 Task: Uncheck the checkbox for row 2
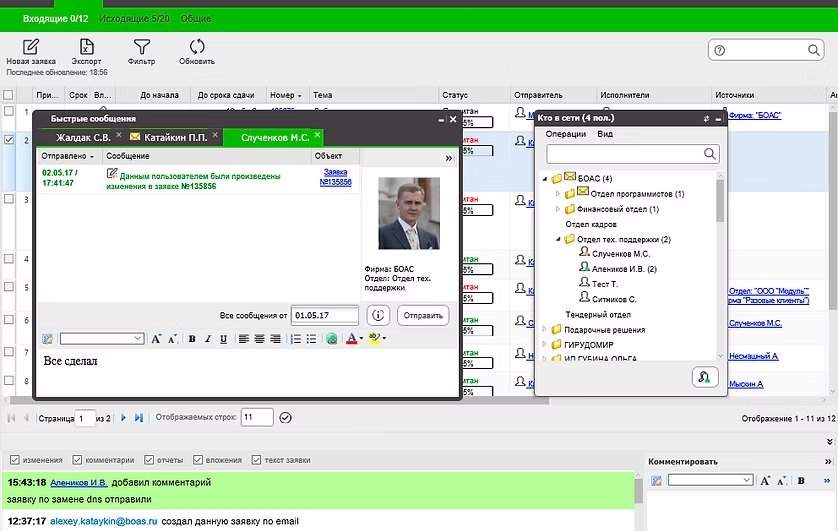(x=9, y=139)
